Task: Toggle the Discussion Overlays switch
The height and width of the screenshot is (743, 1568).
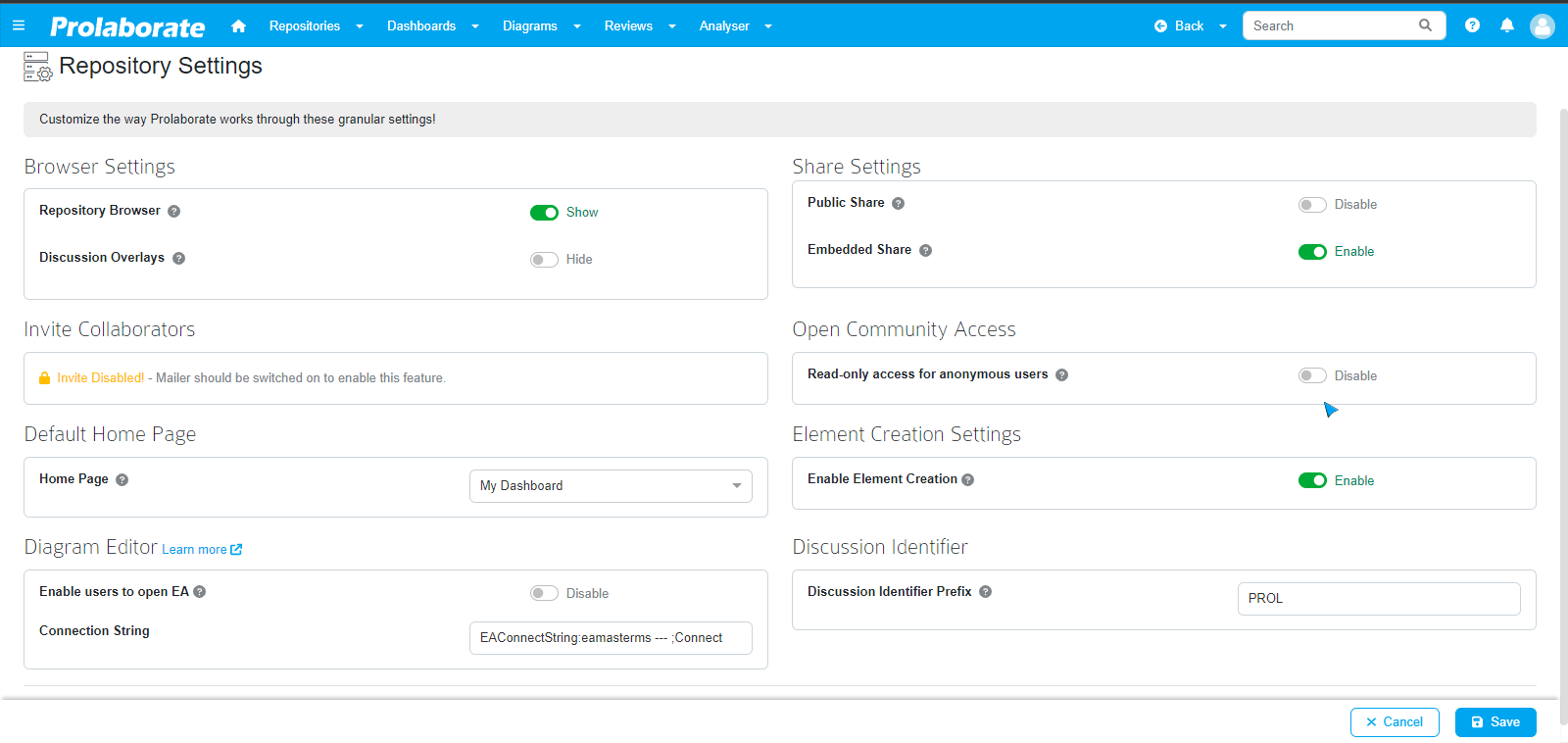Action: tap(544, 260)
